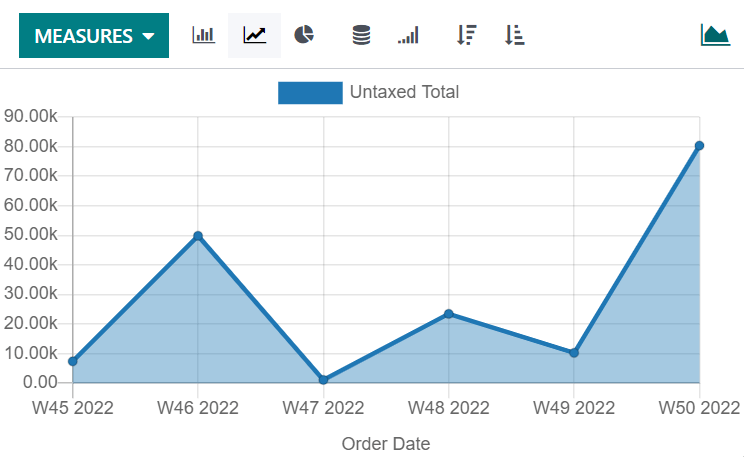Click the Order Date axis title
Viewport: 744px width, 457px height.
[386, 443]
